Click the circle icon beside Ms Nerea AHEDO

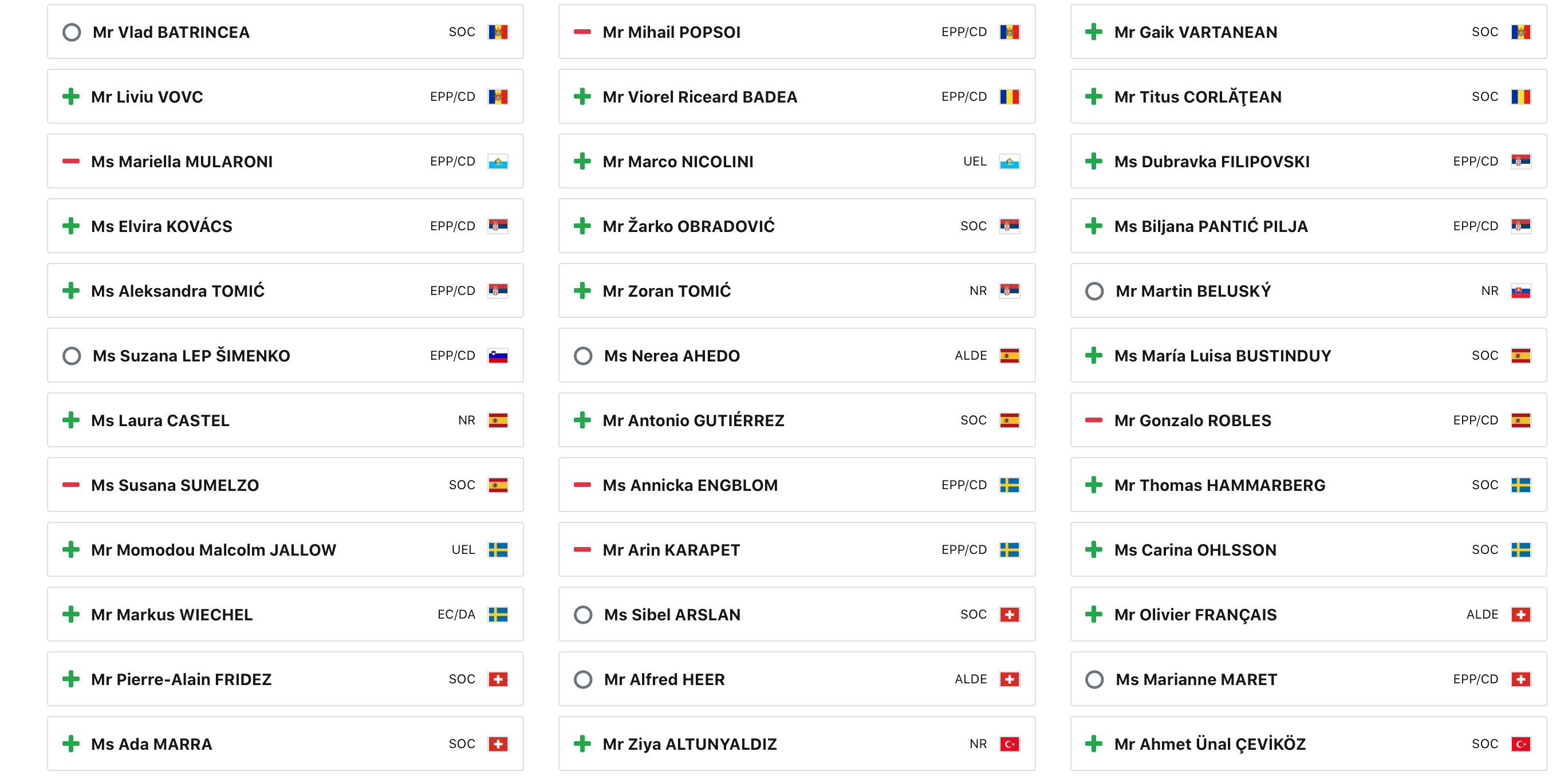tap(583, 355)
